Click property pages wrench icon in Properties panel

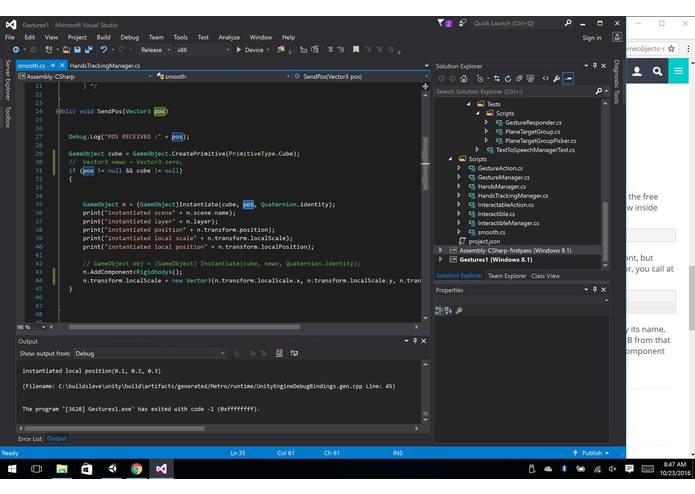tap(459, 310)
